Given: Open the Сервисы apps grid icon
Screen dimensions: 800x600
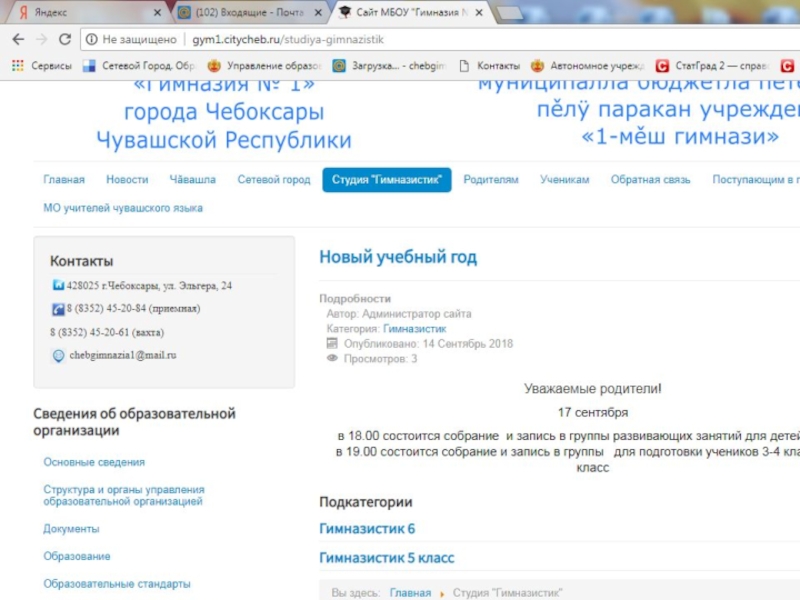Looking at the screenshot, I should 17,66.
